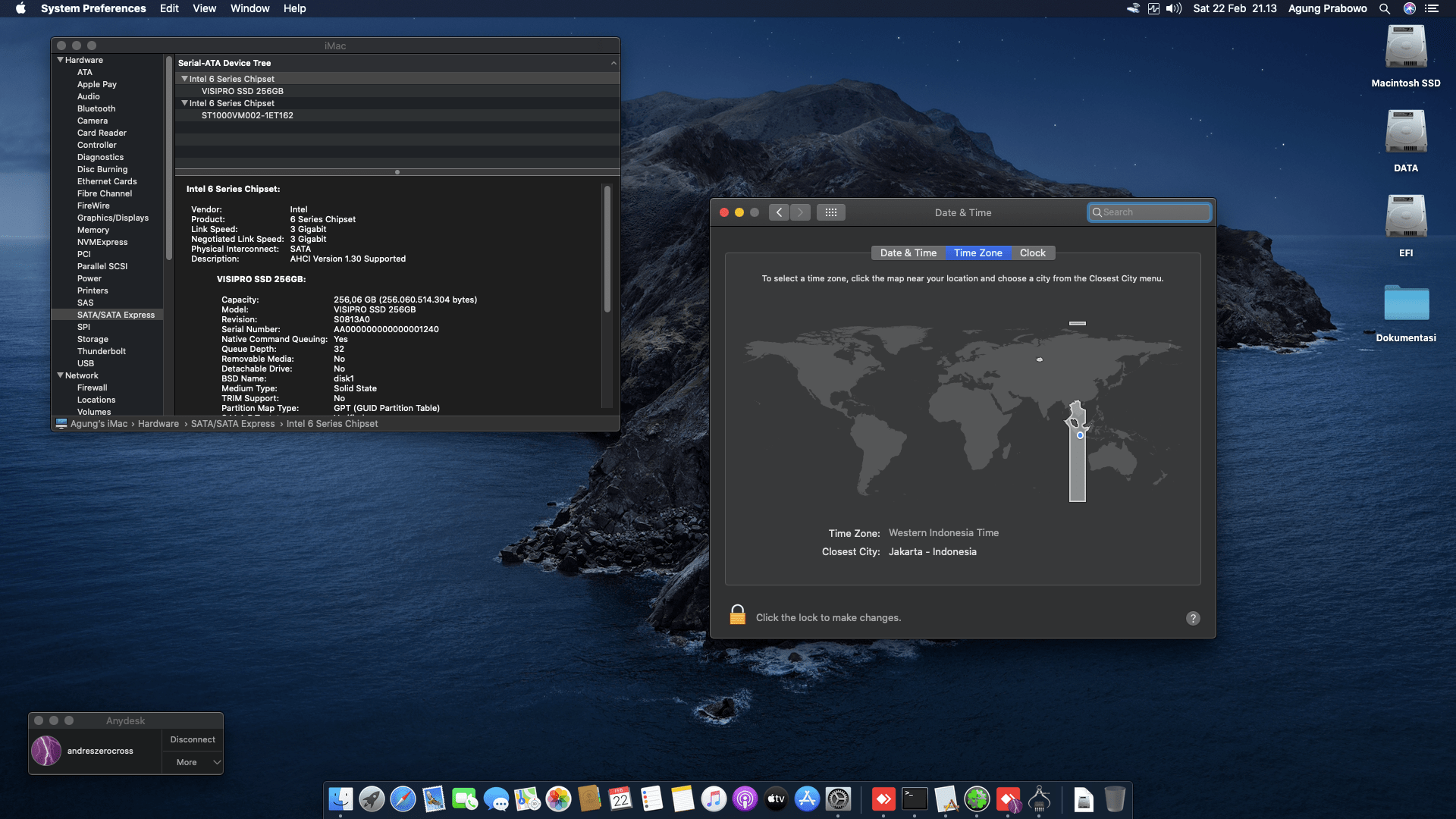Collapse Intel 6 Series Chipset above VISIPRO SSD
Image resolution: width=1456 pixels, height=819 pixels.
point(184,79)
